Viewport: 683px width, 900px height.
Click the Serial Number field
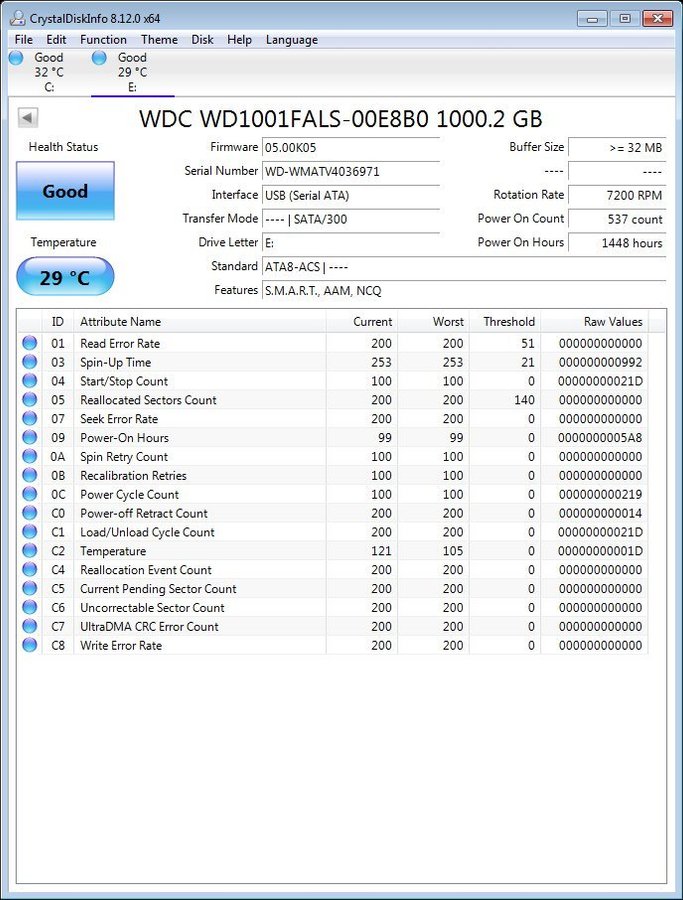pyautogui.click(x=351, y=171)
